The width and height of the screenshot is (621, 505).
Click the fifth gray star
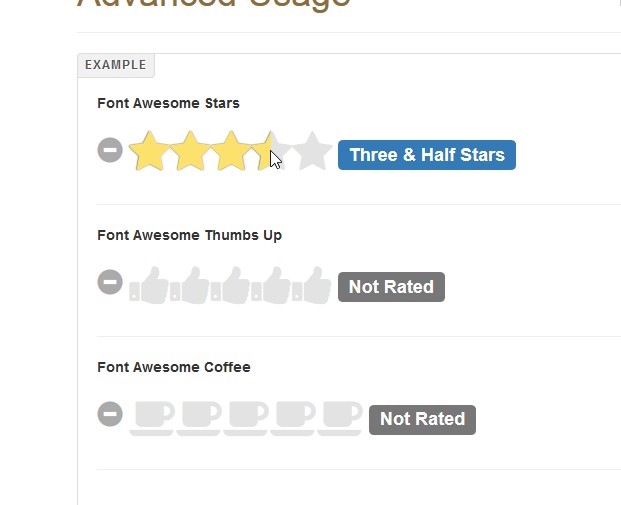pyautogui.click(x=313, y=152)
